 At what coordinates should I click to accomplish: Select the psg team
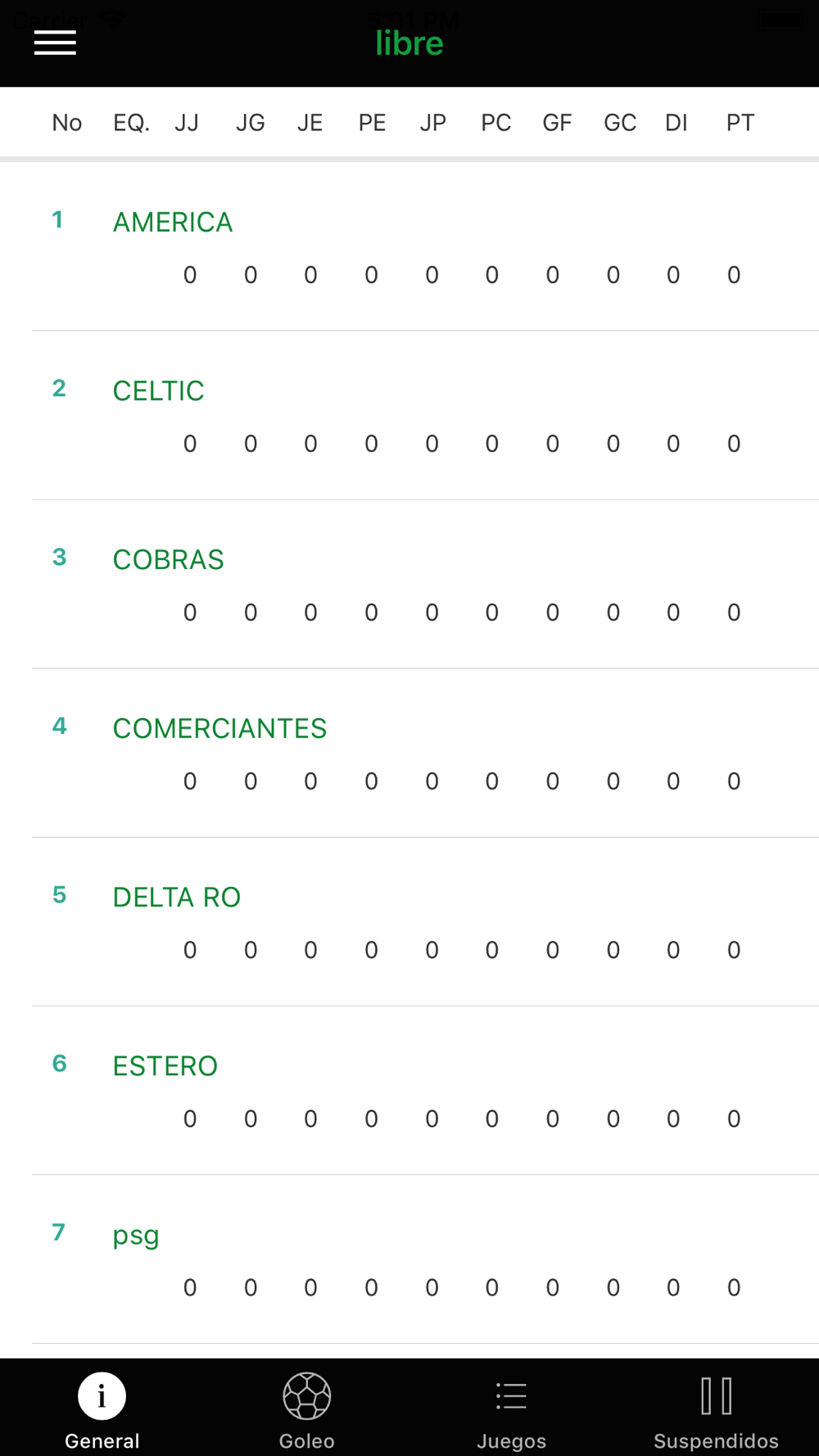pos(136,1235)
